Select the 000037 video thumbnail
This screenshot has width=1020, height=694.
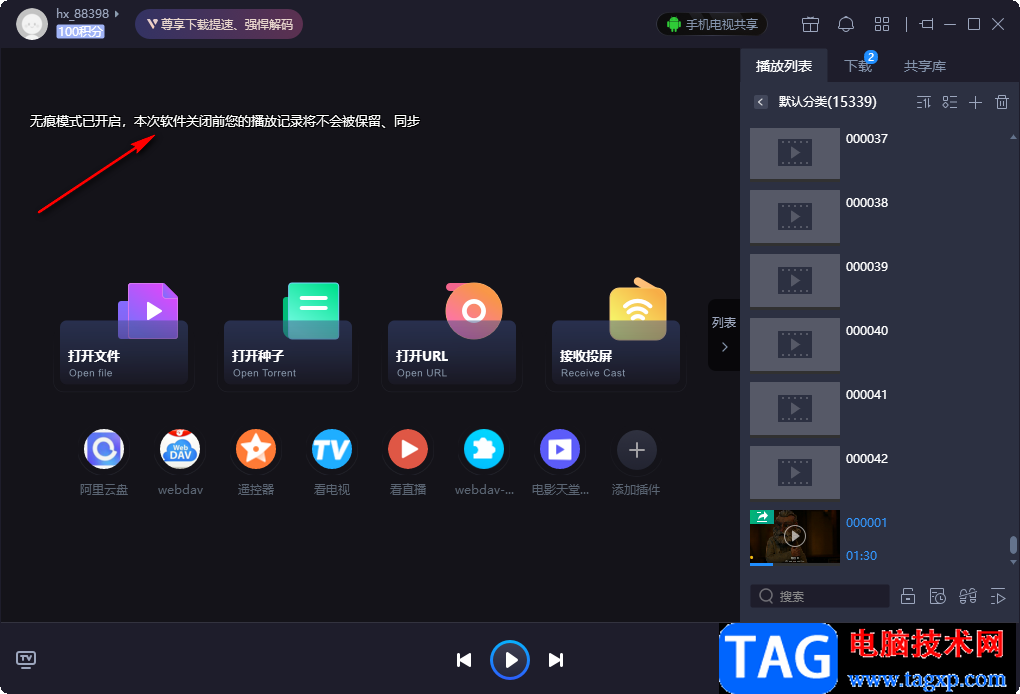tap(795, 153)
